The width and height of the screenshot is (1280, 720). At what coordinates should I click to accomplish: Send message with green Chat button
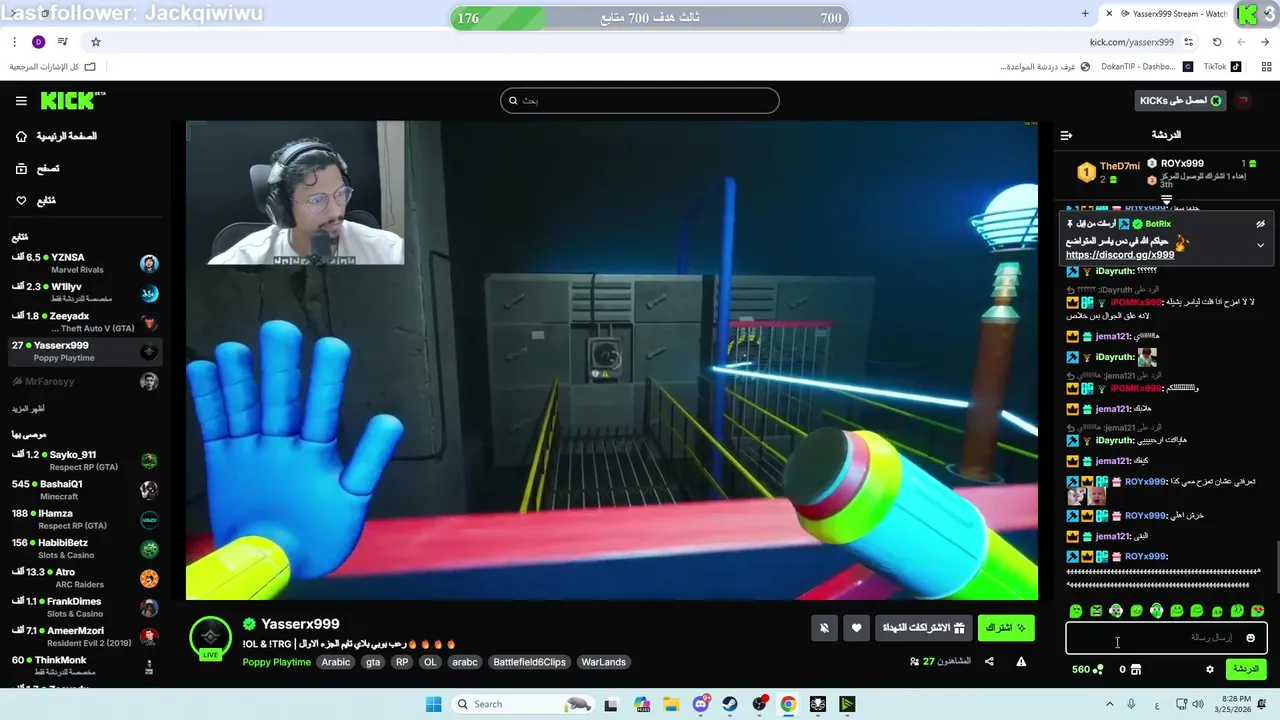[x=1245, y=669]
